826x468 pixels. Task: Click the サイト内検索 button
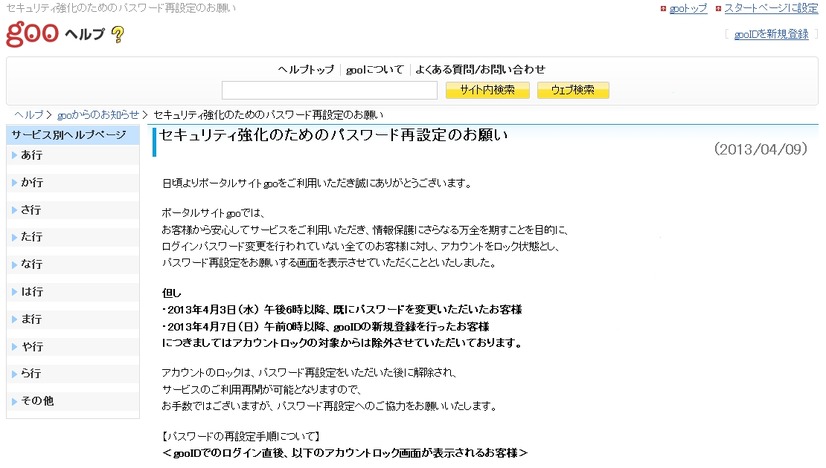487,90
